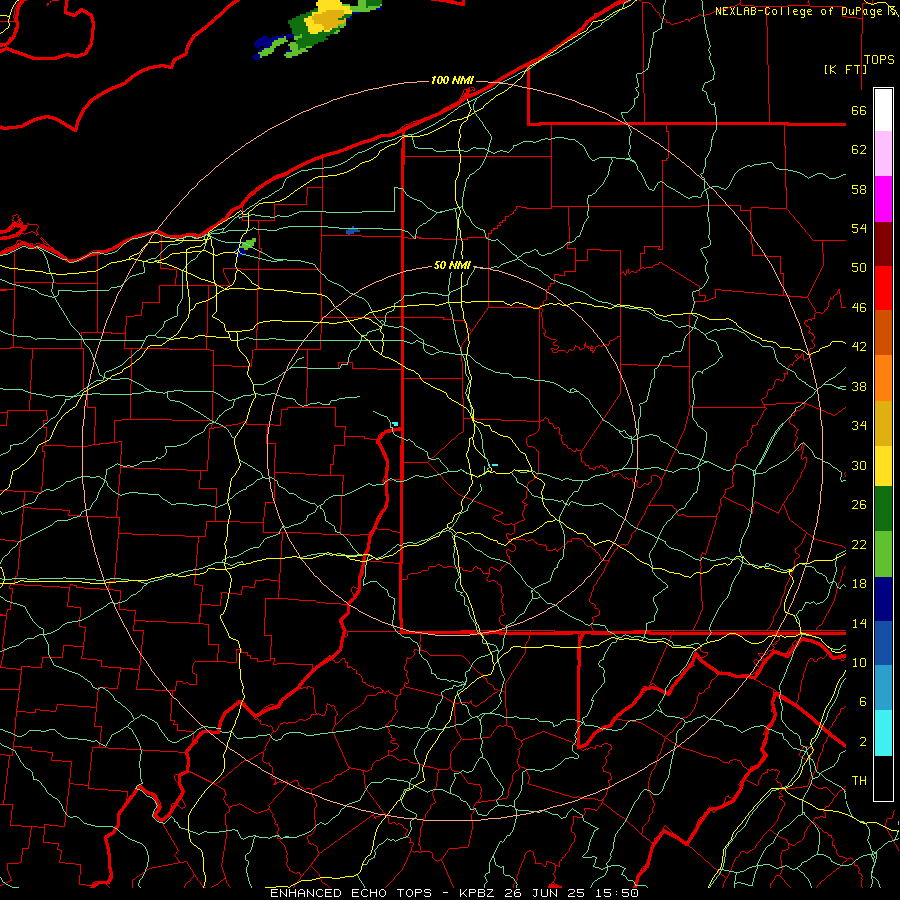
Task: Click the legend value 54
Action: (x=859, y=228)
